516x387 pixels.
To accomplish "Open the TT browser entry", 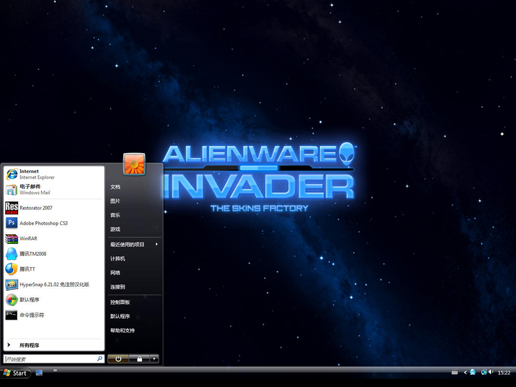I will click(x=53, y=269).
